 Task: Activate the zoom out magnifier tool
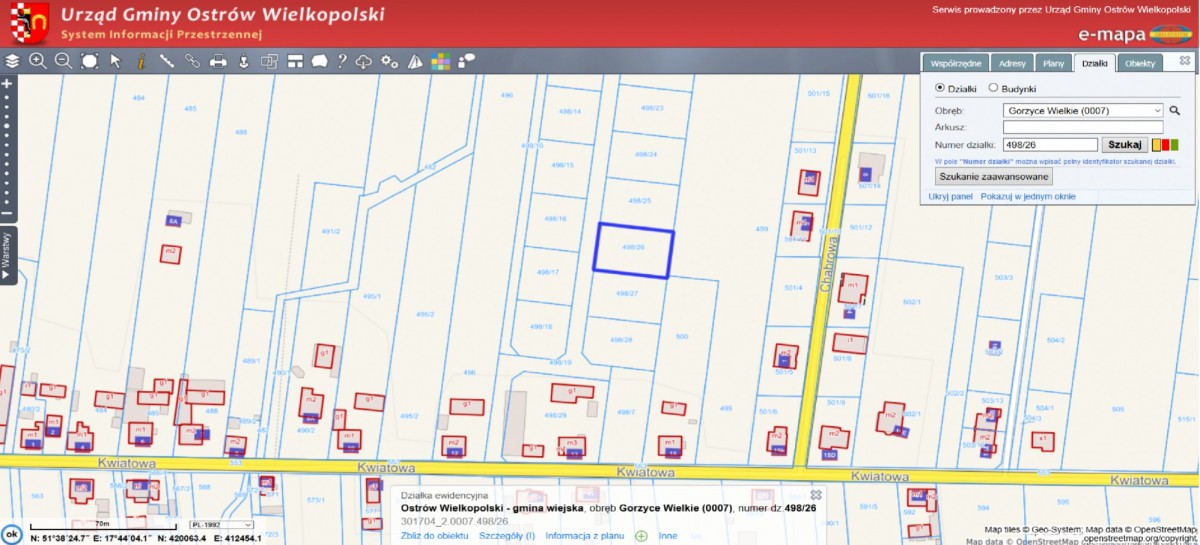63,61
